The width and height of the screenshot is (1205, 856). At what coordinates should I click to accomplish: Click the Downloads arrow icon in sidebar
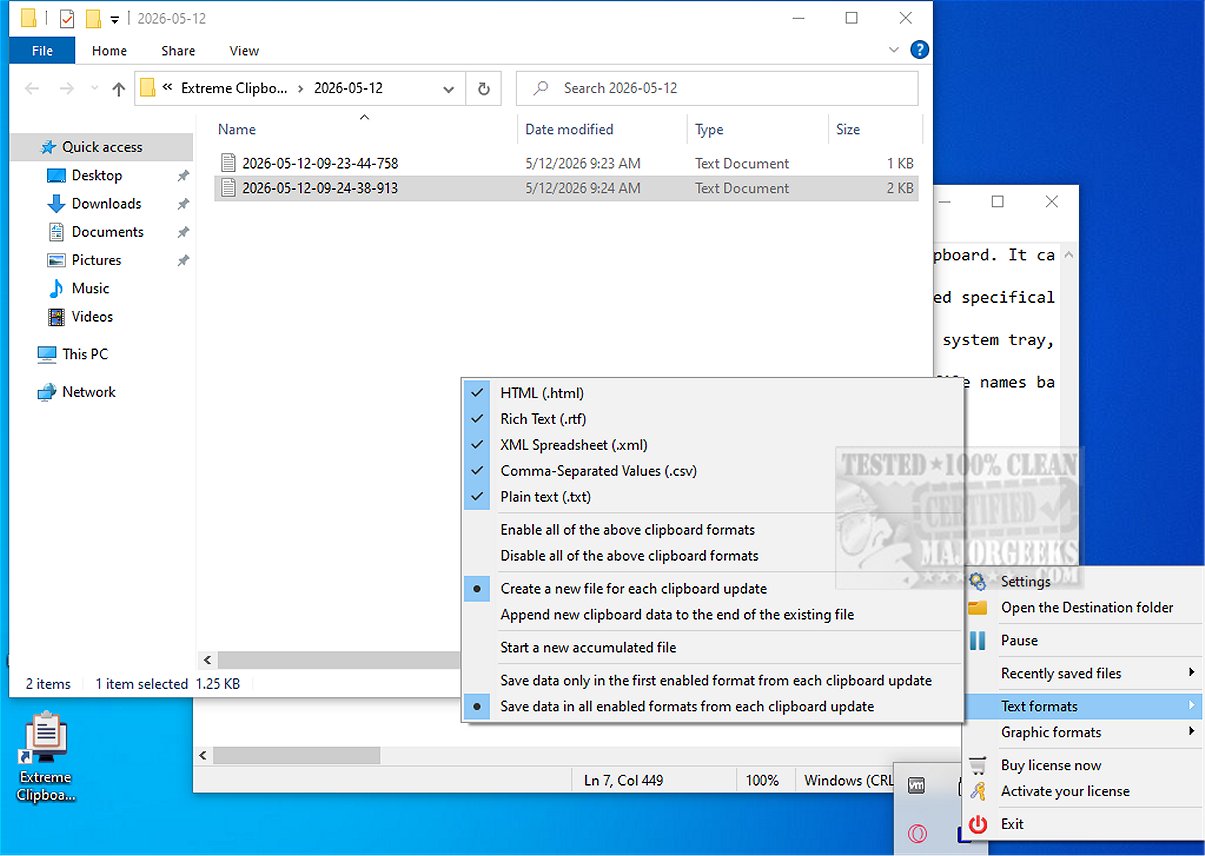tap(57, 203)
